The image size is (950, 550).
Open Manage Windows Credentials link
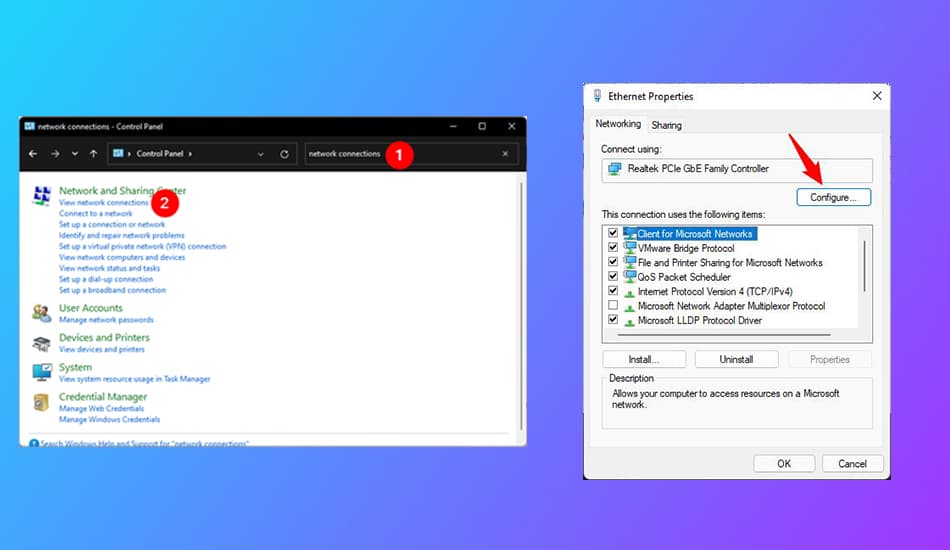(x=109, y=419)
